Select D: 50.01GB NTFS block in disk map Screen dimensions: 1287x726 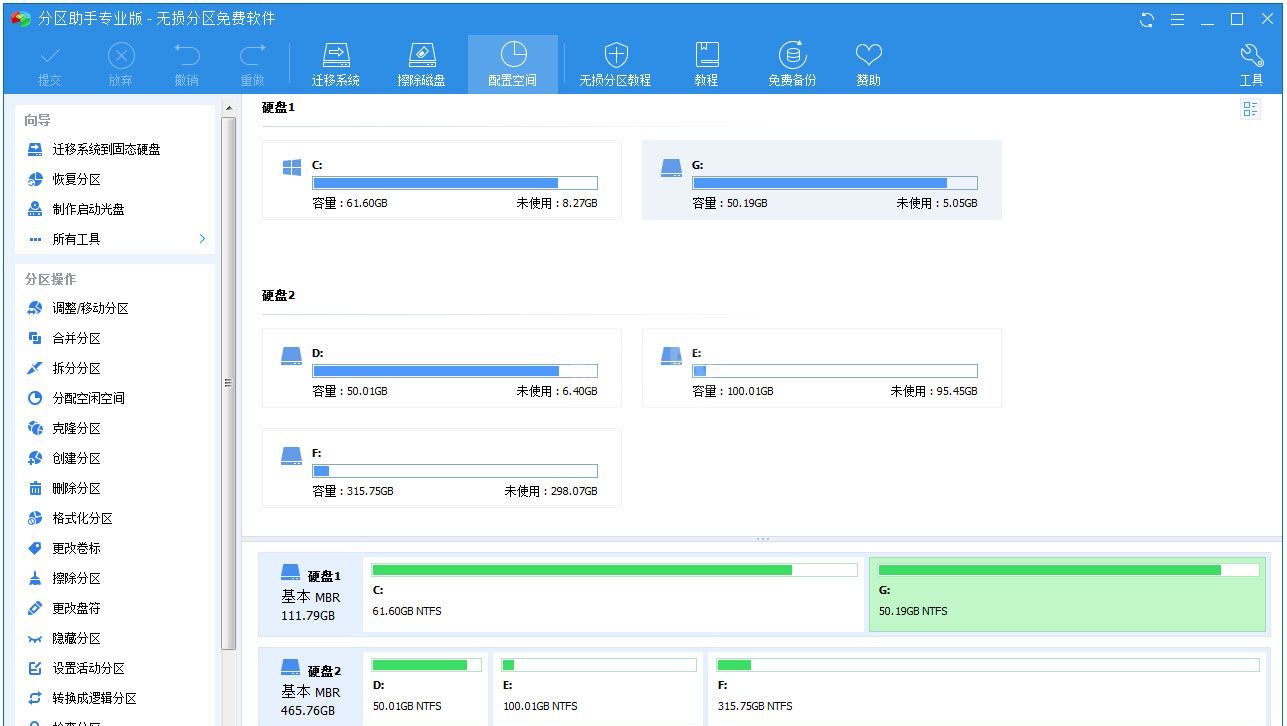click(x=427, y=688)
